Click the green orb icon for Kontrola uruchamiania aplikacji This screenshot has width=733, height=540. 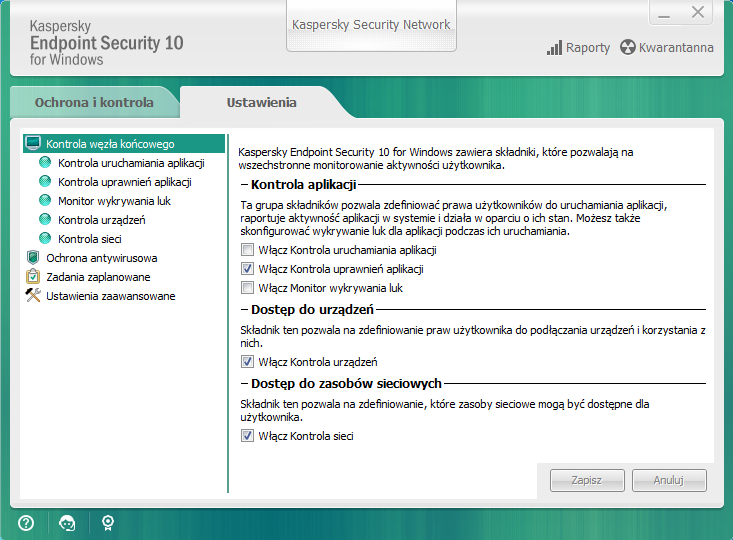click(45, 163)
